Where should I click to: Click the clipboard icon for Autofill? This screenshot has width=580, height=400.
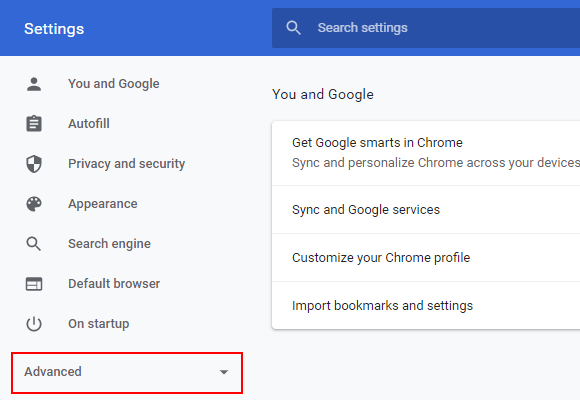point(34,124)
